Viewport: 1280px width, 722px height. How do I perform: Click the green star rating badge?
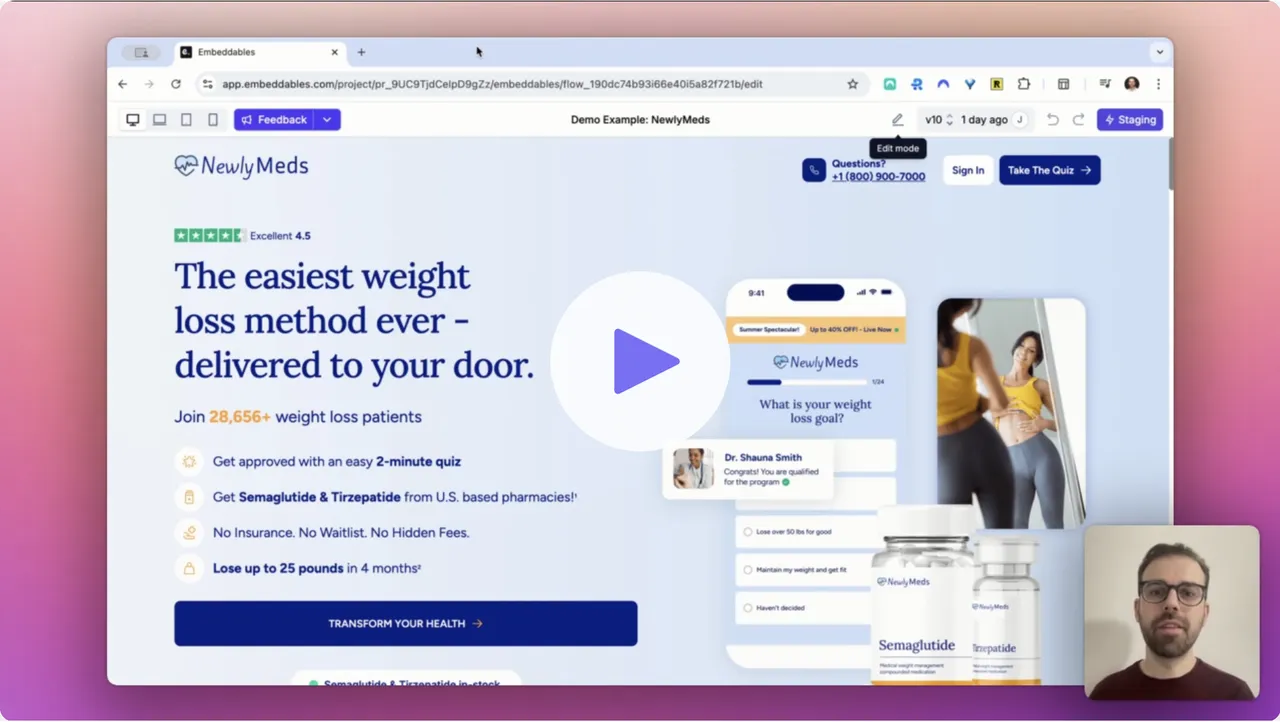208,236
